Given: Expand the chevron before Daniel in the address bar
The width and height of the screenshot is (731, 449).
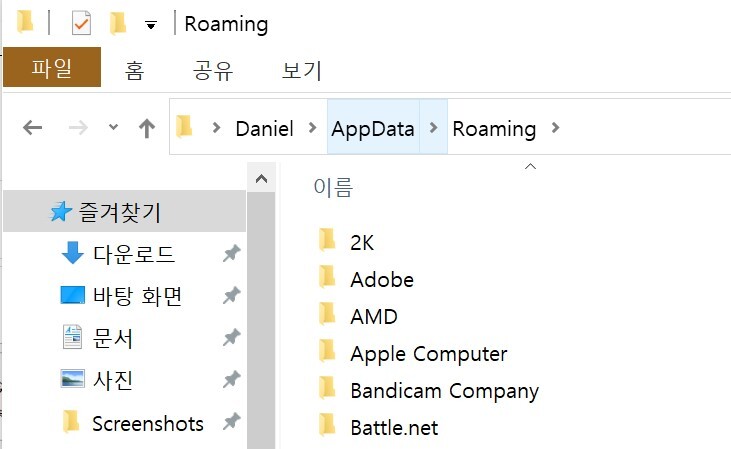Looking at the screenshot, I should click(x=216, y=127).
